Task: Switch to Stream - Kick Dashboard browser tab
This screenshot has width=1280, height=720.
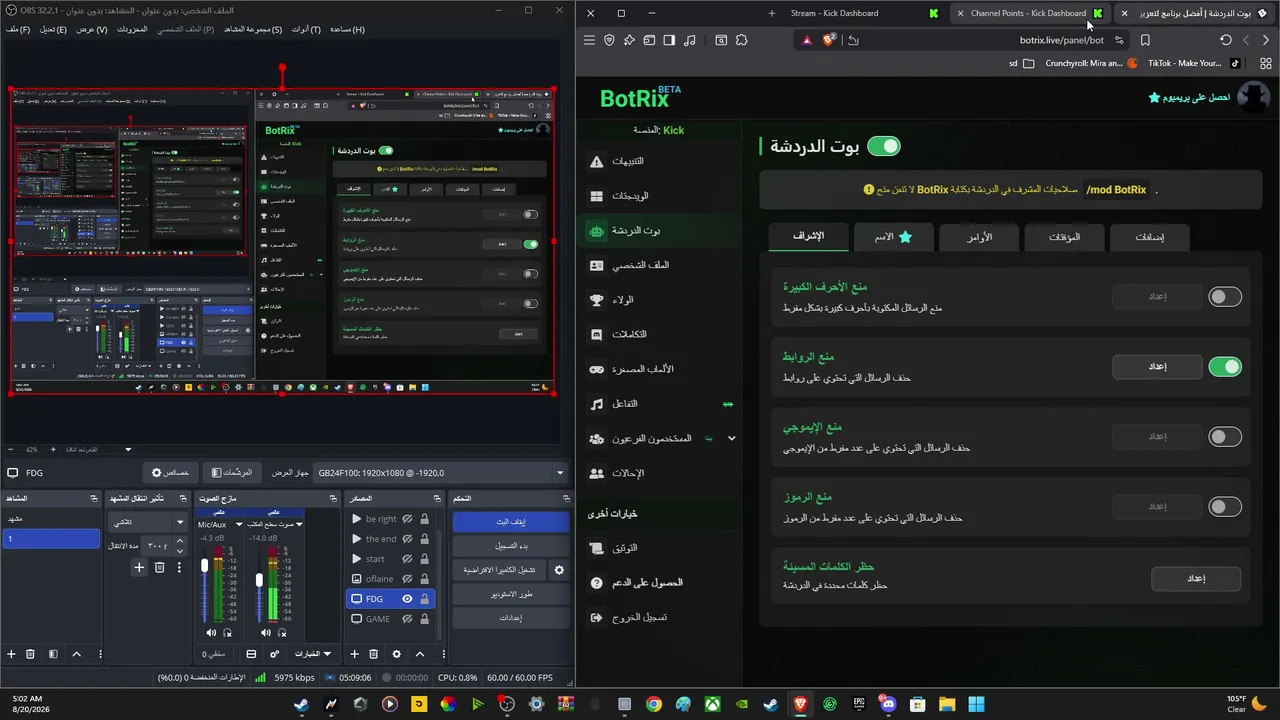Action: [834, 13]
